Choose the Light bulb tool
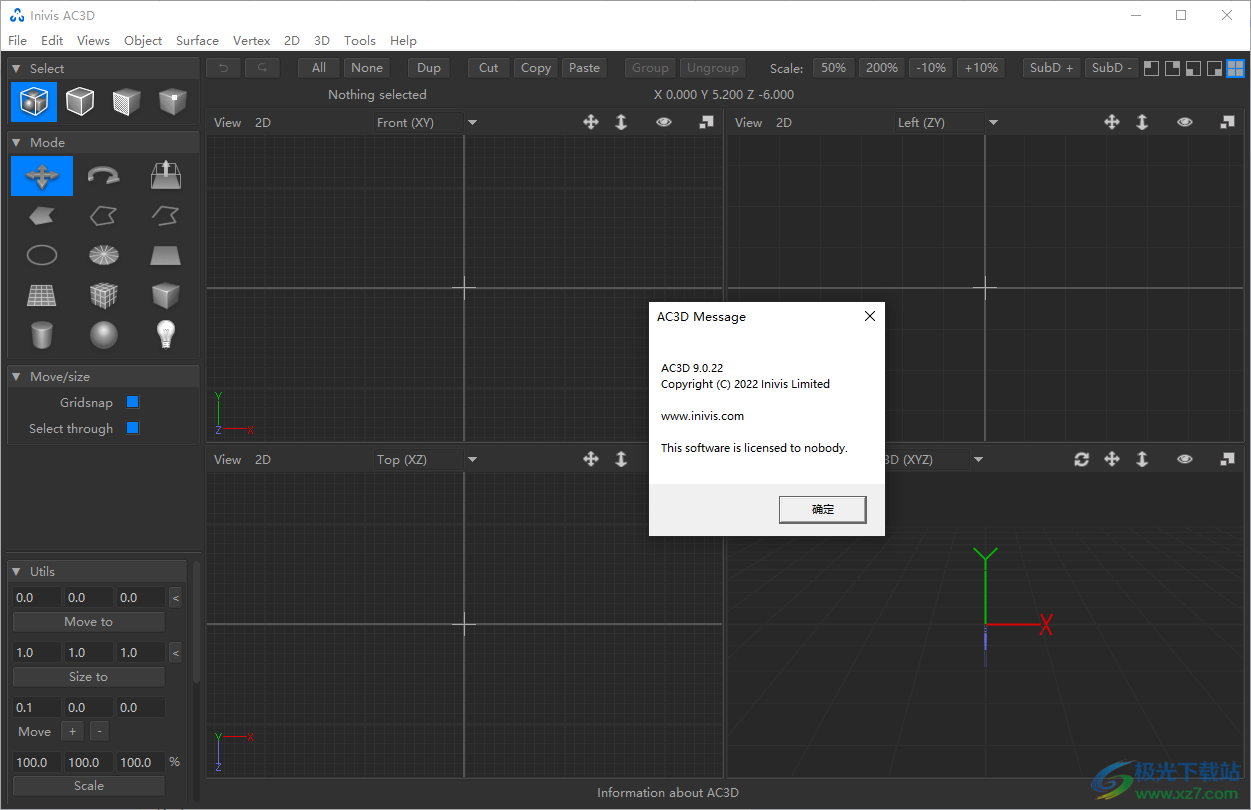The image size is (1251, 810). pos(166,334)
